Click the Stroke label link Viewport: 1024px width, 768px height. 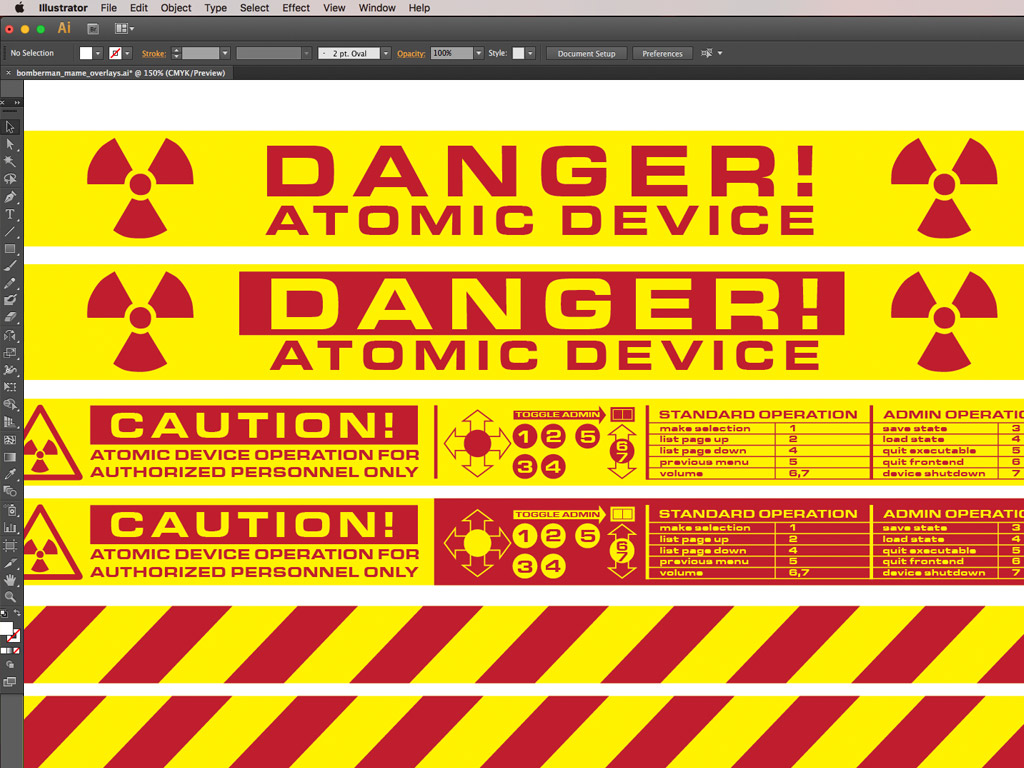tap(153, 54)
